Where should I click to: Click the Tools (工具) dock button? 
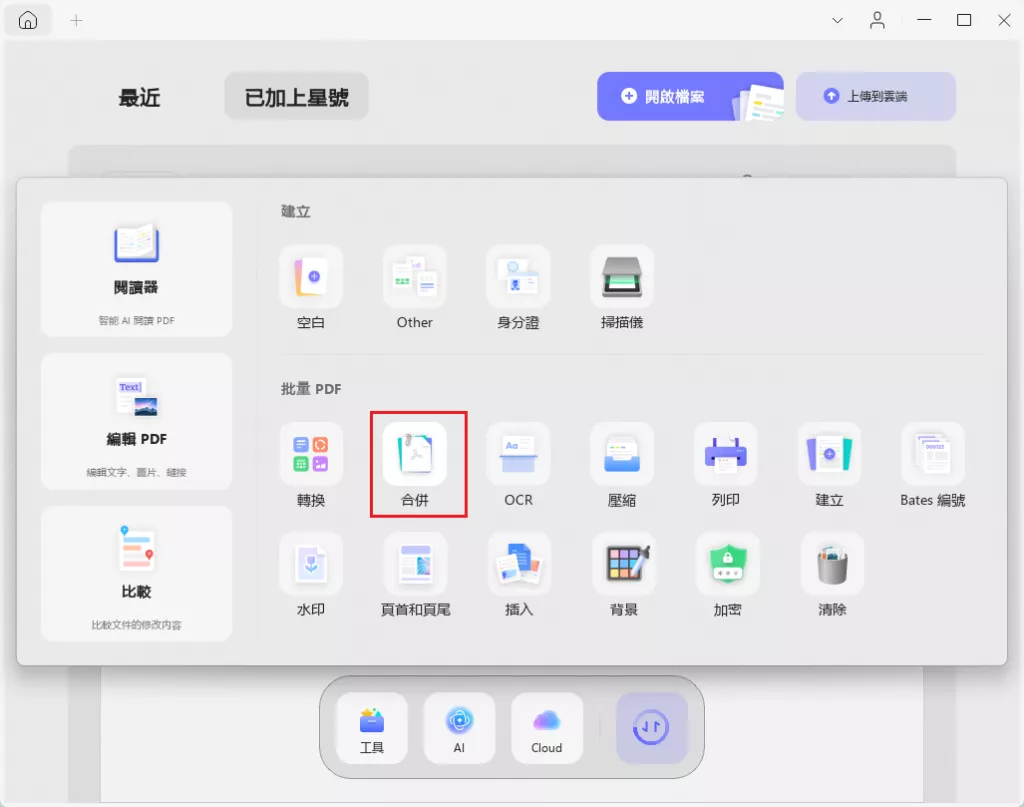pyautogui.click(x=372, y=728)
